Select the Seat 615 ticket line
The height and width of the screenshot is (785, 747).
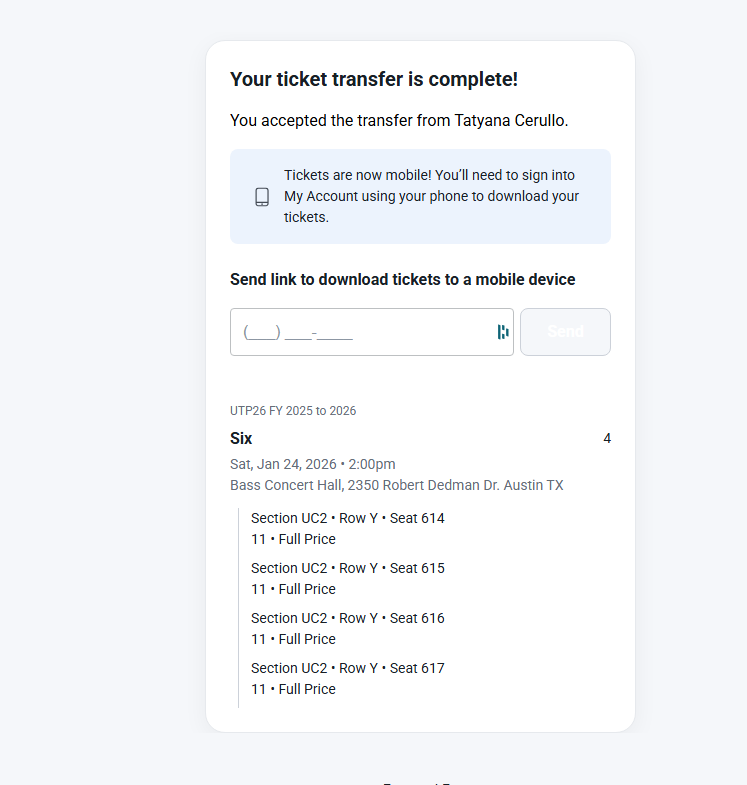coord(347,568)
